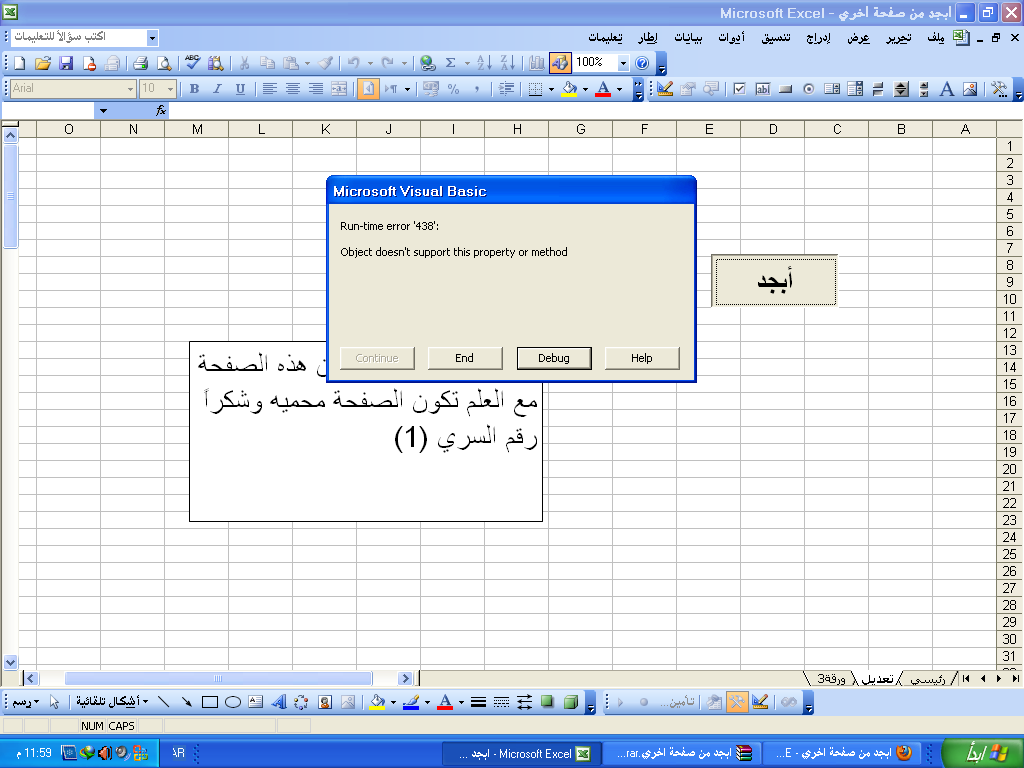Viewport: 1024px width, 768px height.
Task: Open the File (ملف) menu
Action: [x=936, y=38]
